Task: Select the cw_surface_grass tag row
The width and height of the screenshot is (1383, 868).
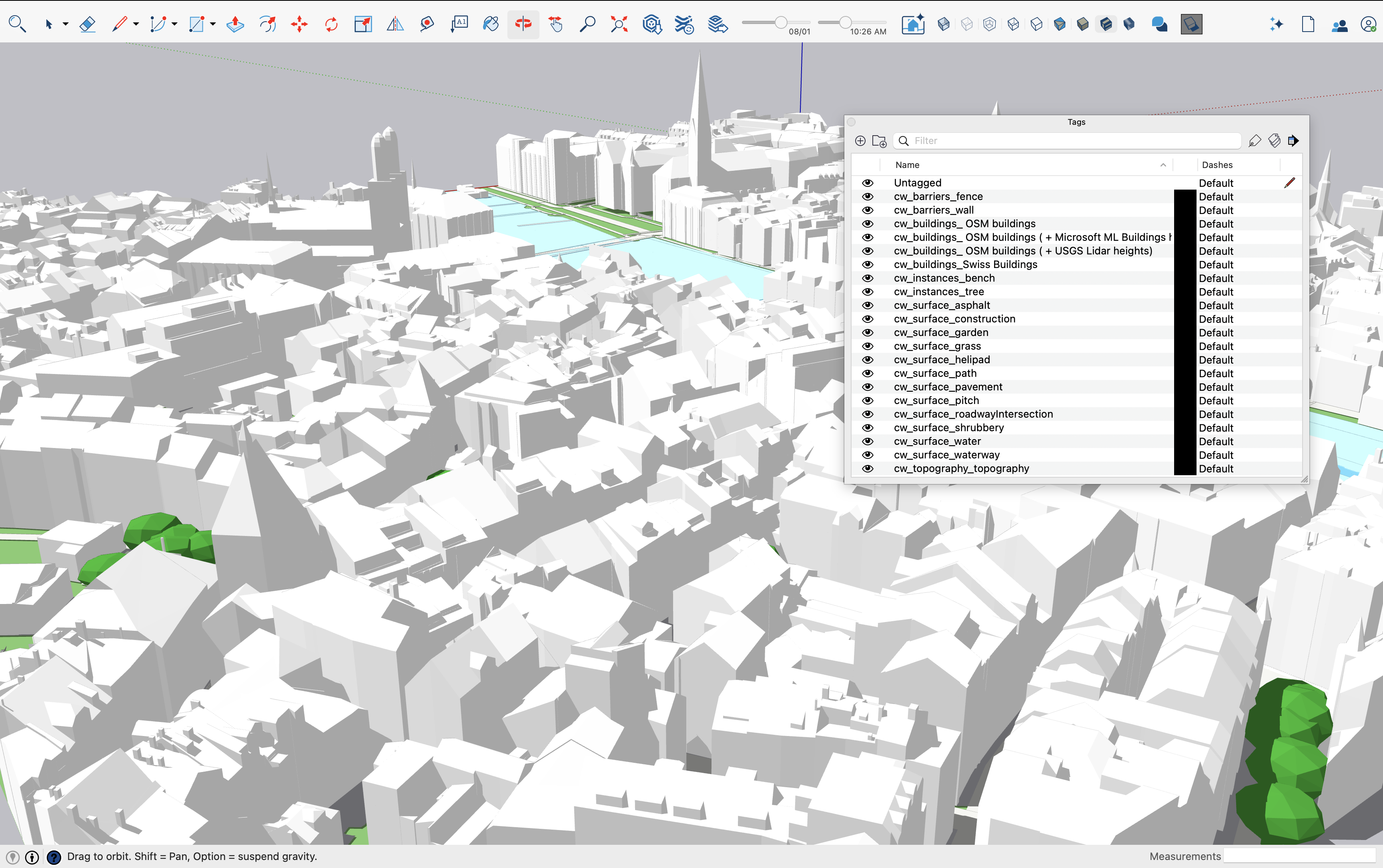Action: click(937, 346)
